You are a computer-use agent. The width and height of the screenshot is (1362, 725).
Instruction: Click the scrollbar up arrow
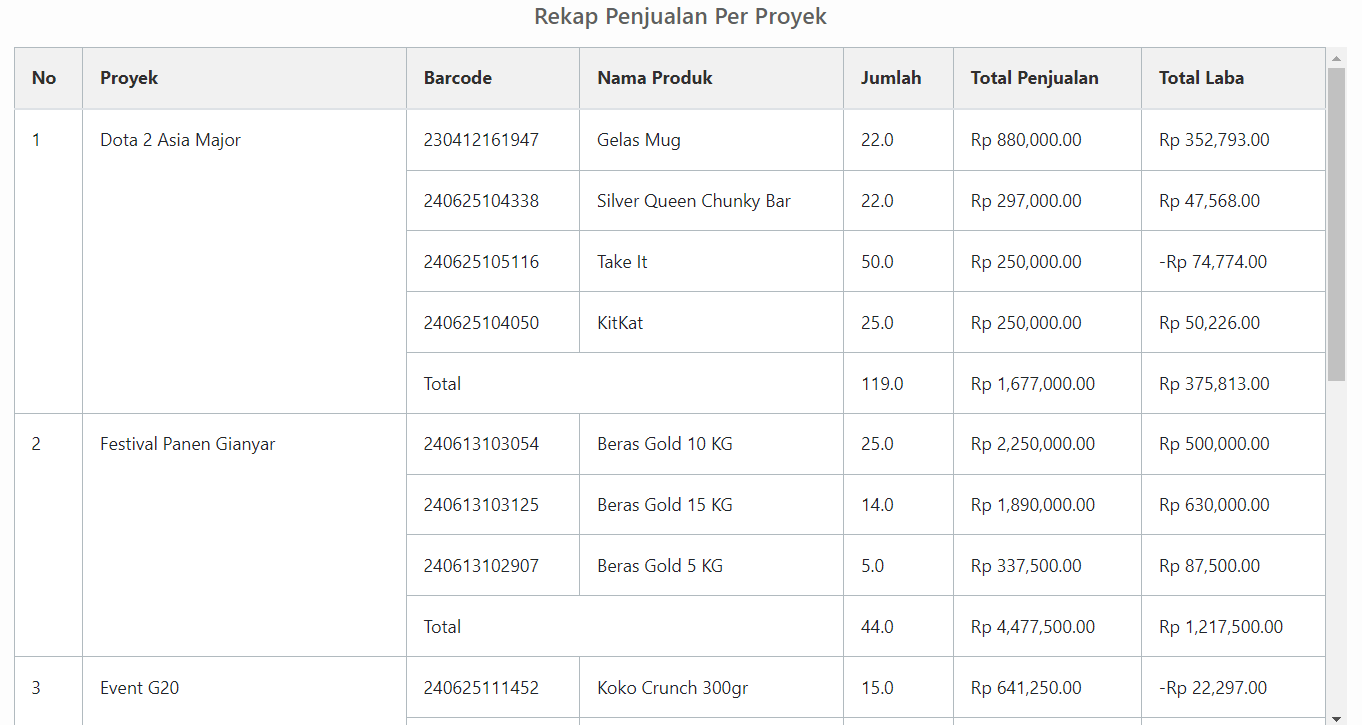click(1336, 58)
